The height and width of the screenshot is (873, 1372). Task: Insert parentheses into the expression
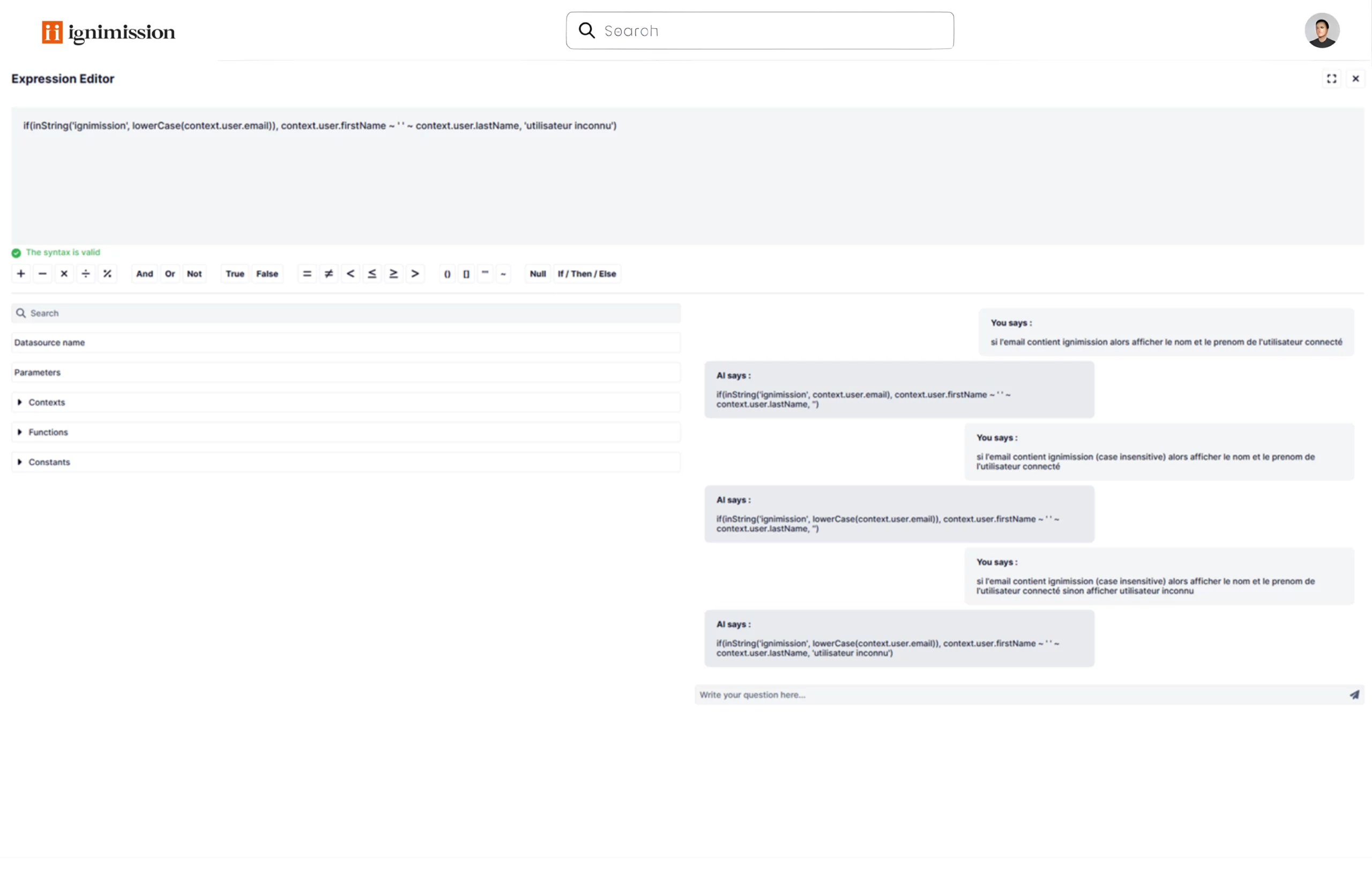pyautogui.click(x=448, y=273)
